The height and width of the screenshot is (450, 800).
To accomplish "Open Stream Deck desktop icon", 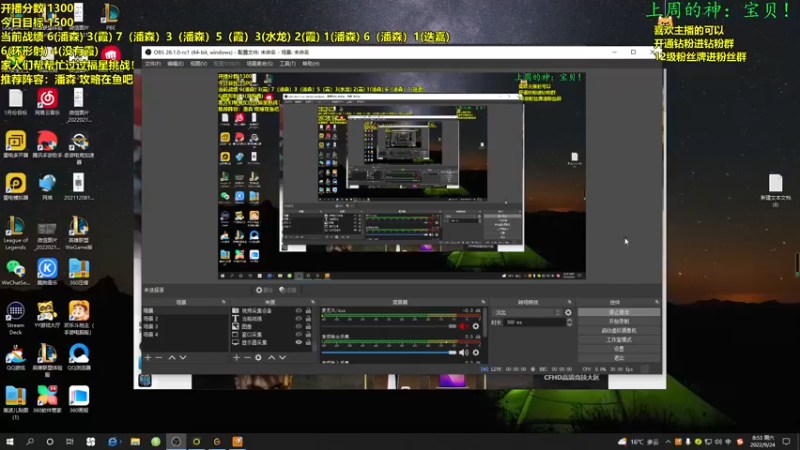I will pos(15,318).
